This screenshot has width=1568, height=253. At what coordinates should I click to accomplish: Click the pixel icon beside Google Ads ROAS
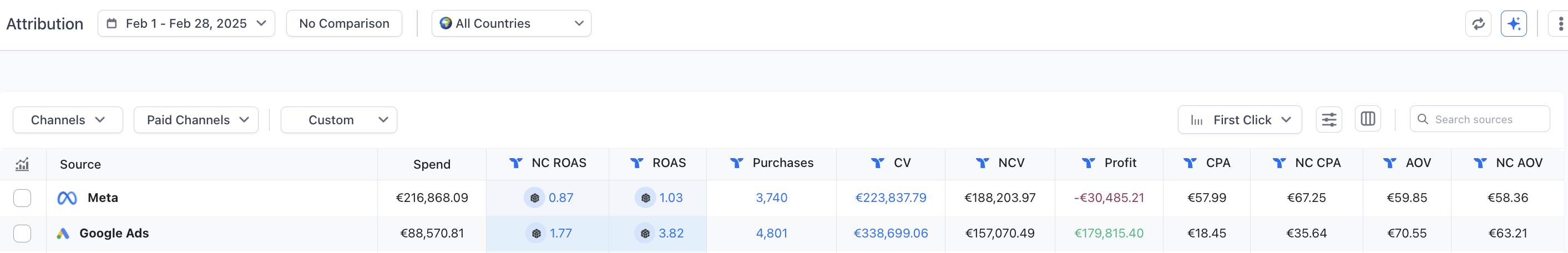(x=645, y=234)
